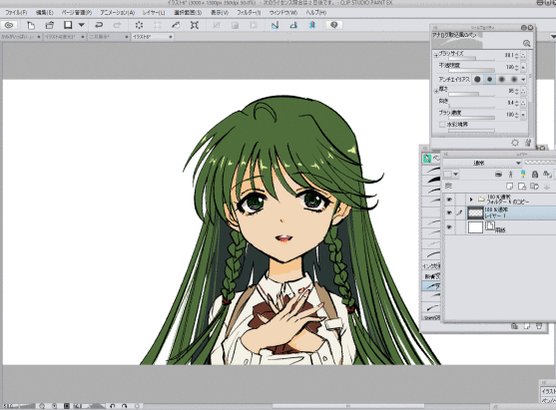Open the 通常 blending mode dropdown

click(482, 163)
